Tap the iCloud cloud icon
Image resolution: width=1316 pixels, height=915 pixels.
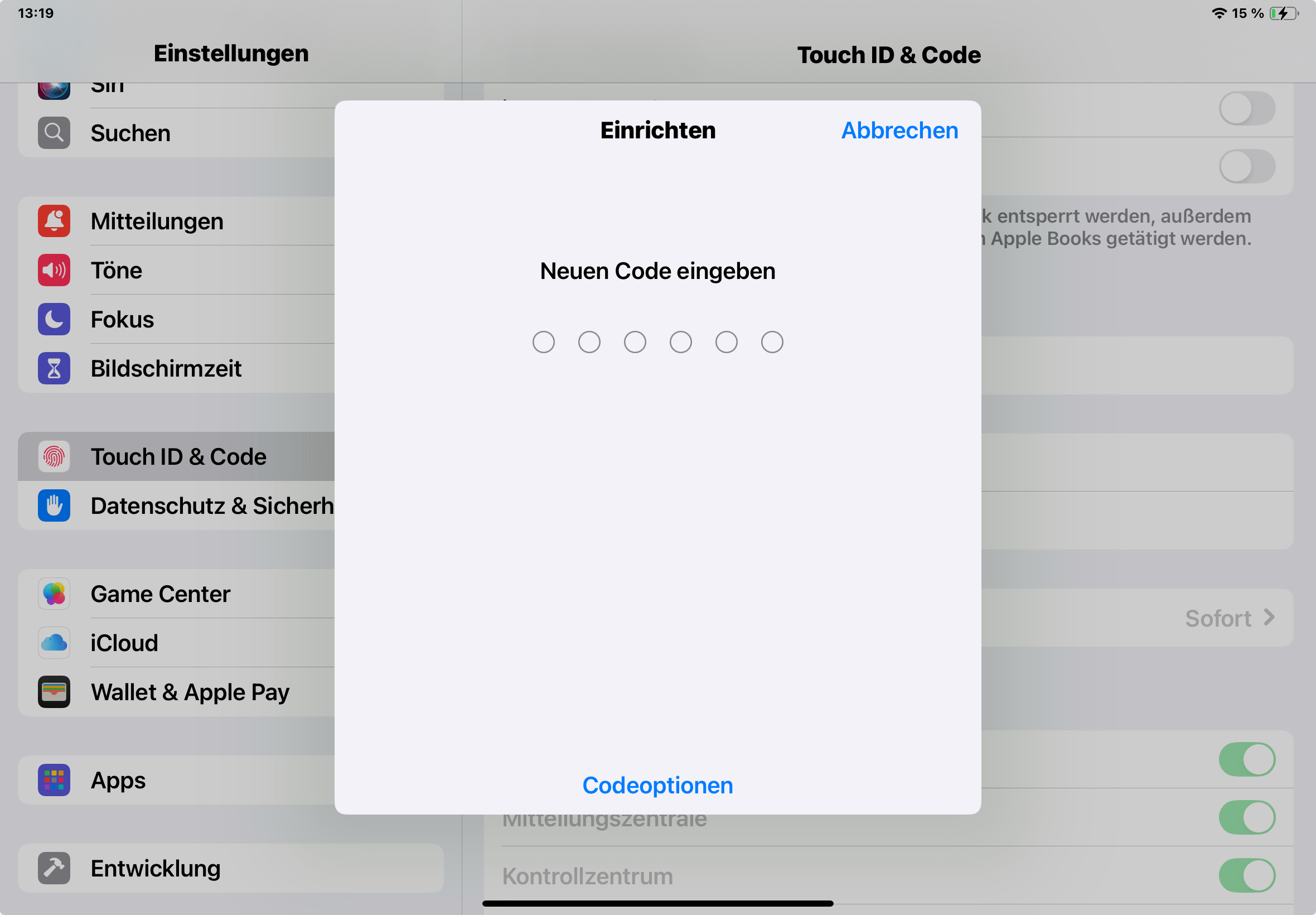(54, 643)
